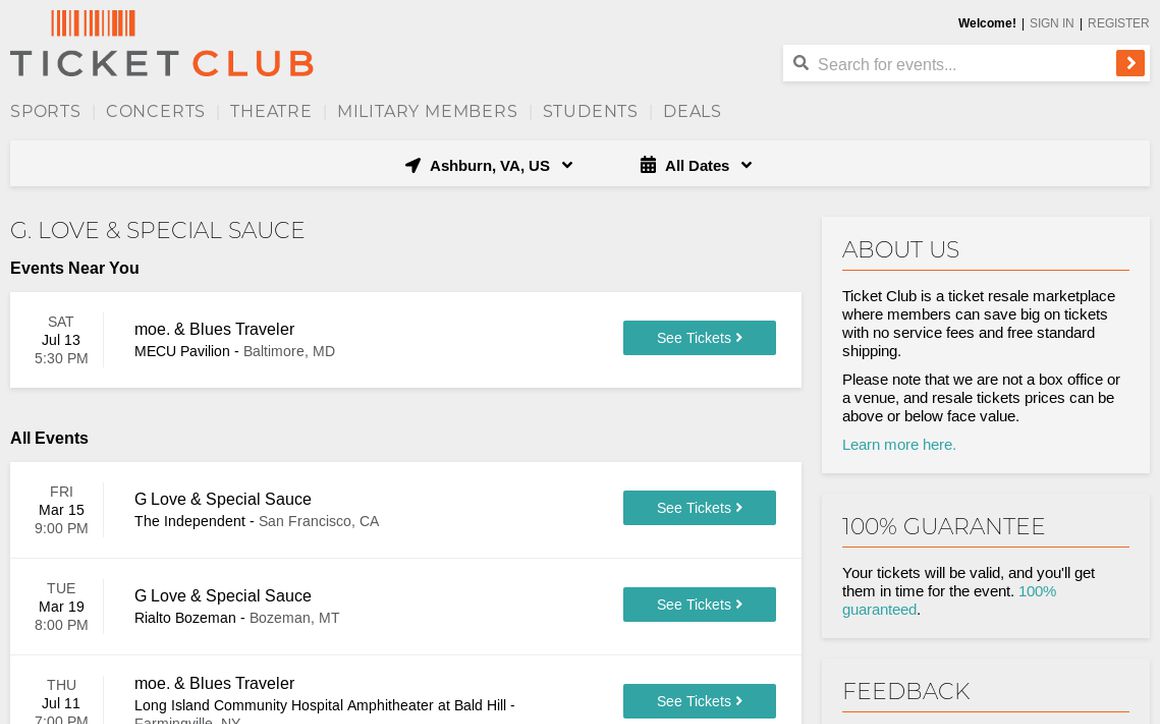
Task: Click the SIGN IN link
Action: [1051, 23]
